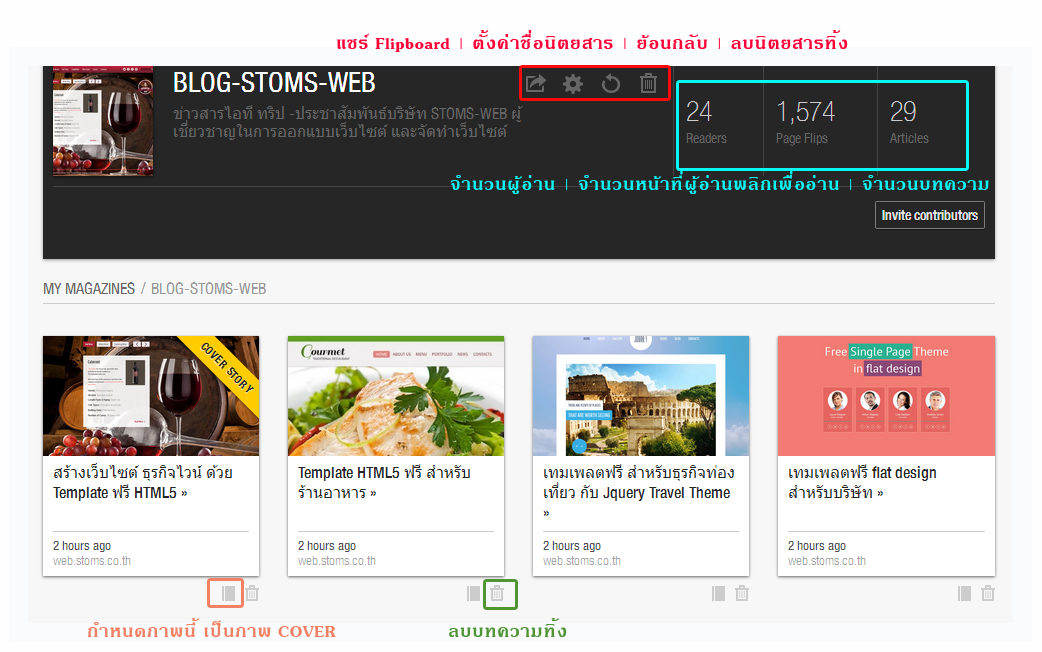Set flat design article as cover

pos(964,593)
